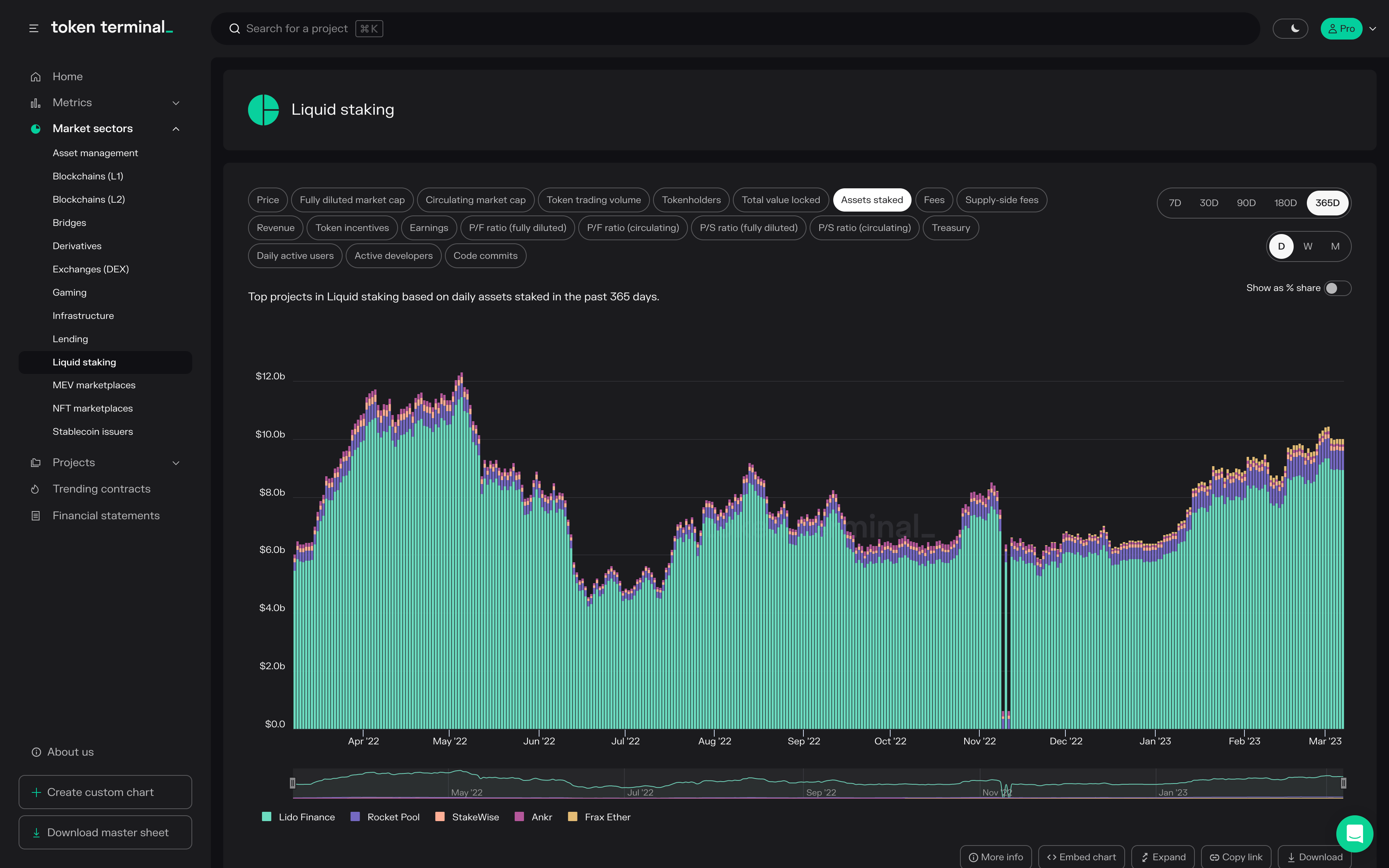Viewport: 1389px width, 868px height.
Task: Click the Liquid staking pie logo
Action: pyautogui.click(x=263, y=110)
